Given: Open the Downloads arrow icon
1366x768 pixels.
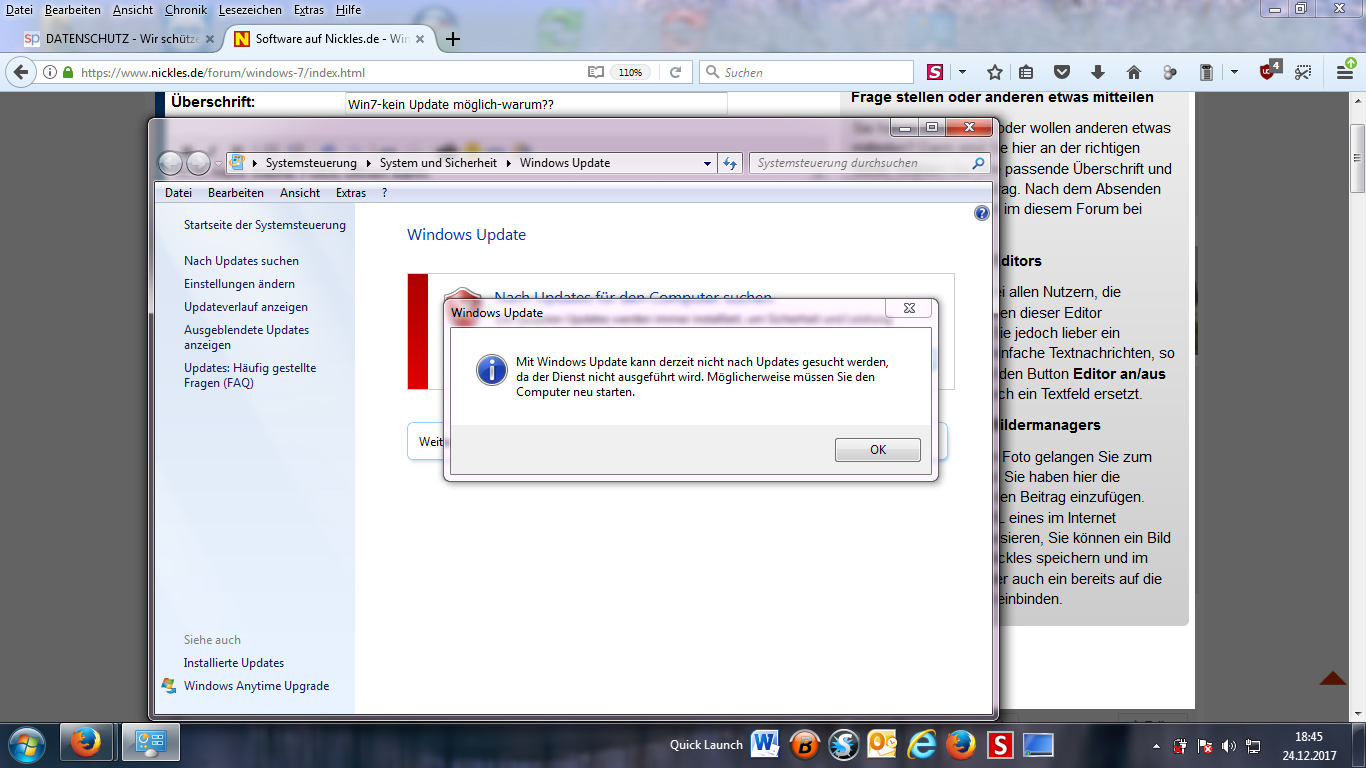Looking at the screenshot, I should tap(1097, 72).
